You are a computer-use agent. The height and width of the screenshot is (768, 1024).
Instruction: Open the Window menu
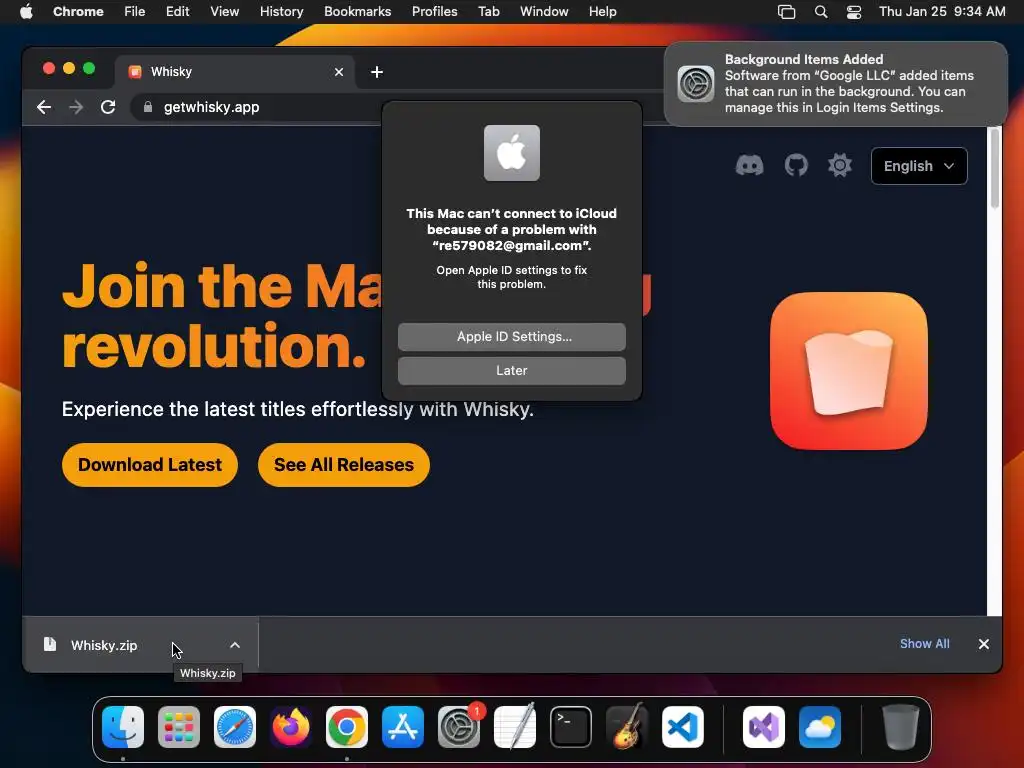tap(544, 12)
